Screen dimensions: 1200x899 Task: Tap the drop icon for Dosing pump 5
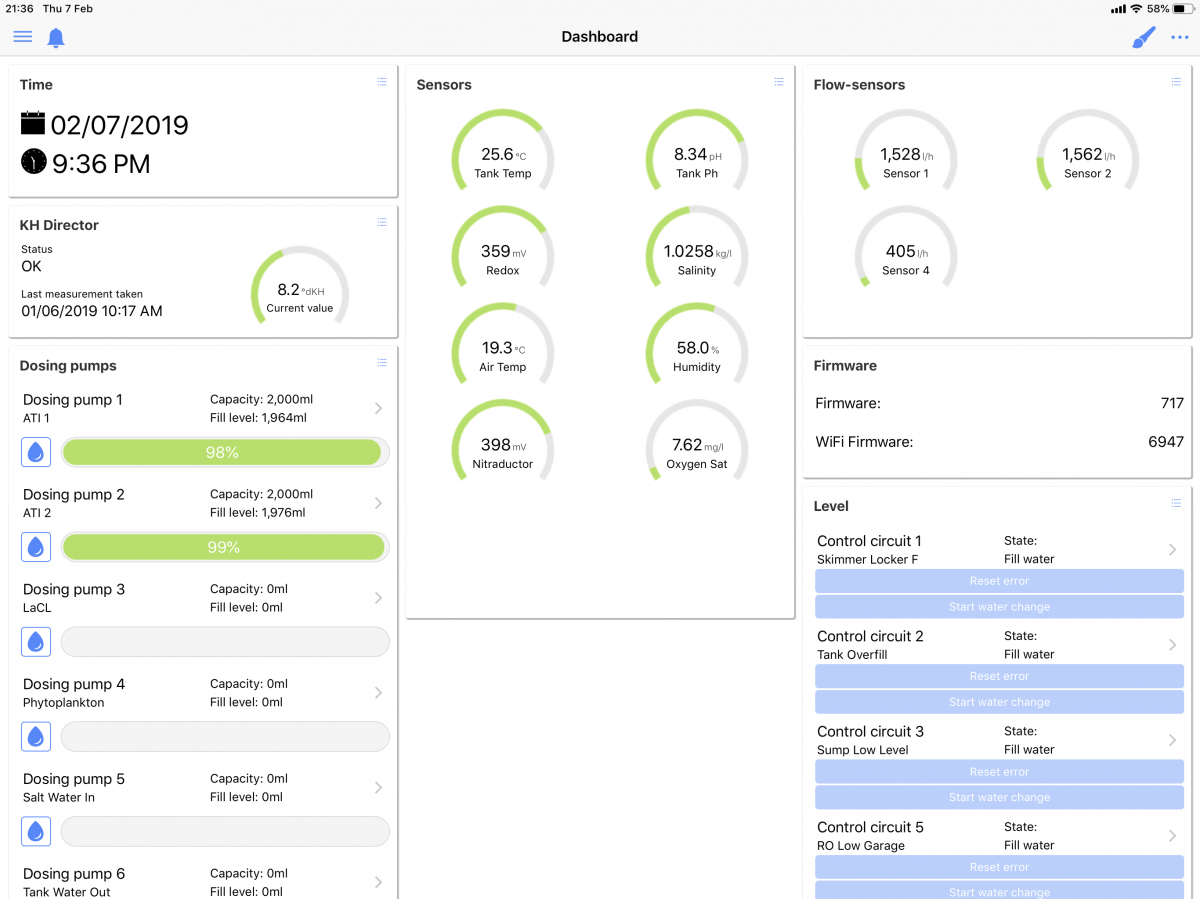click(x=36, y=832)
